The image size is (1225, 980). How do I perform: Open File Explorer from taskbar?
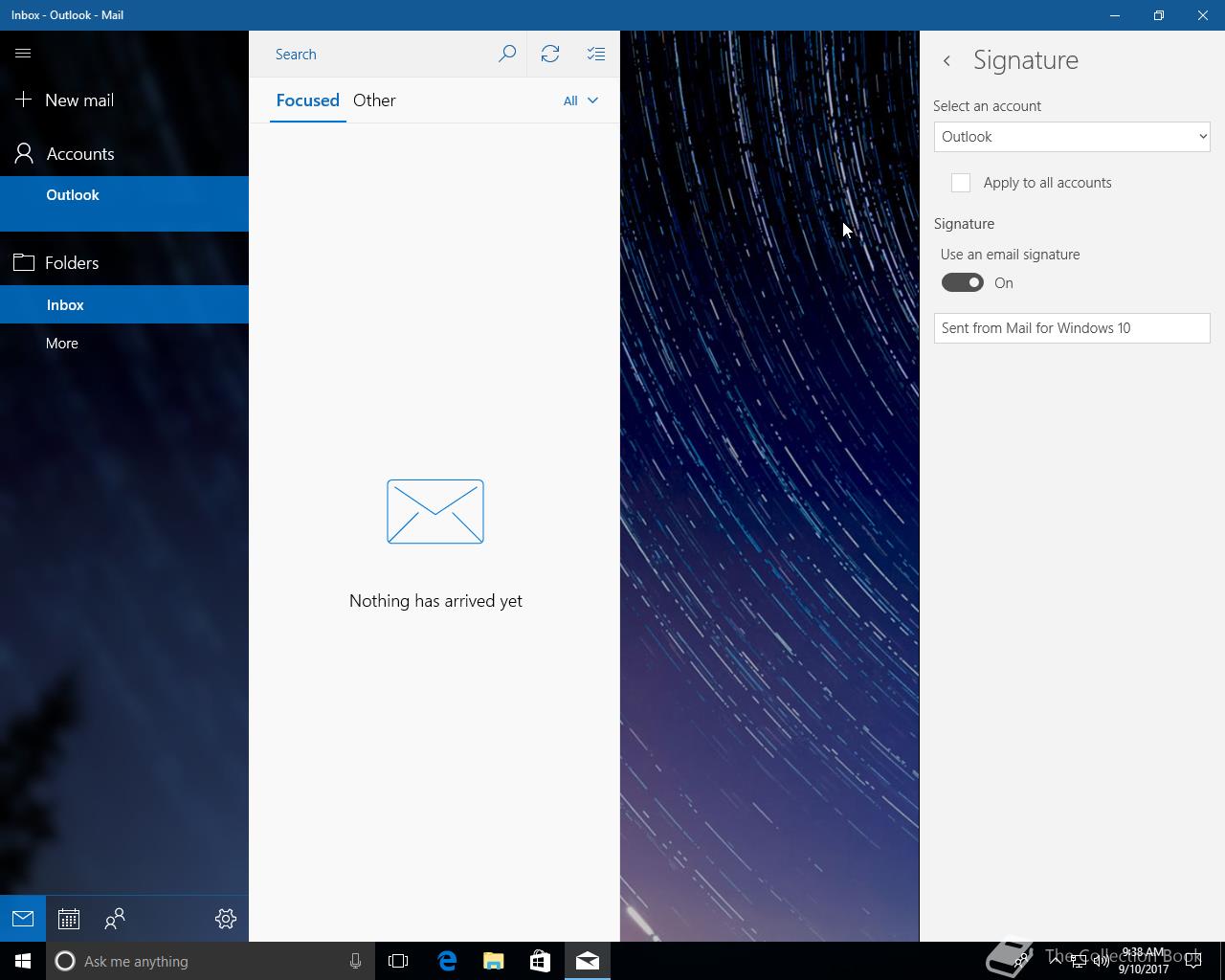click(493, 961)
